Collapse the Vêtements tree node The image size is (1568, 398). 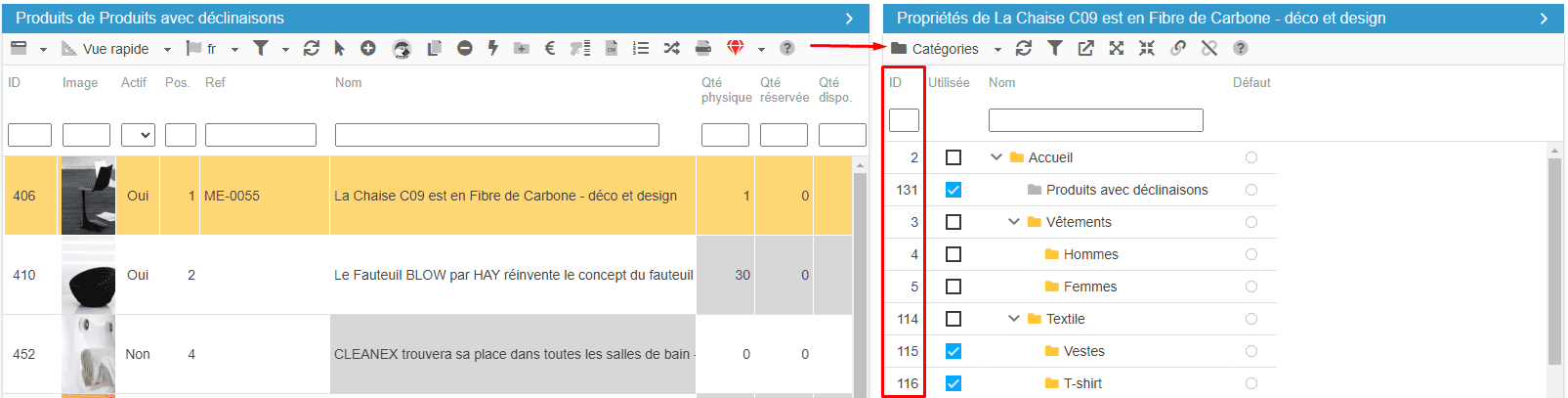pyautogui.click(x=1014, y=222)
